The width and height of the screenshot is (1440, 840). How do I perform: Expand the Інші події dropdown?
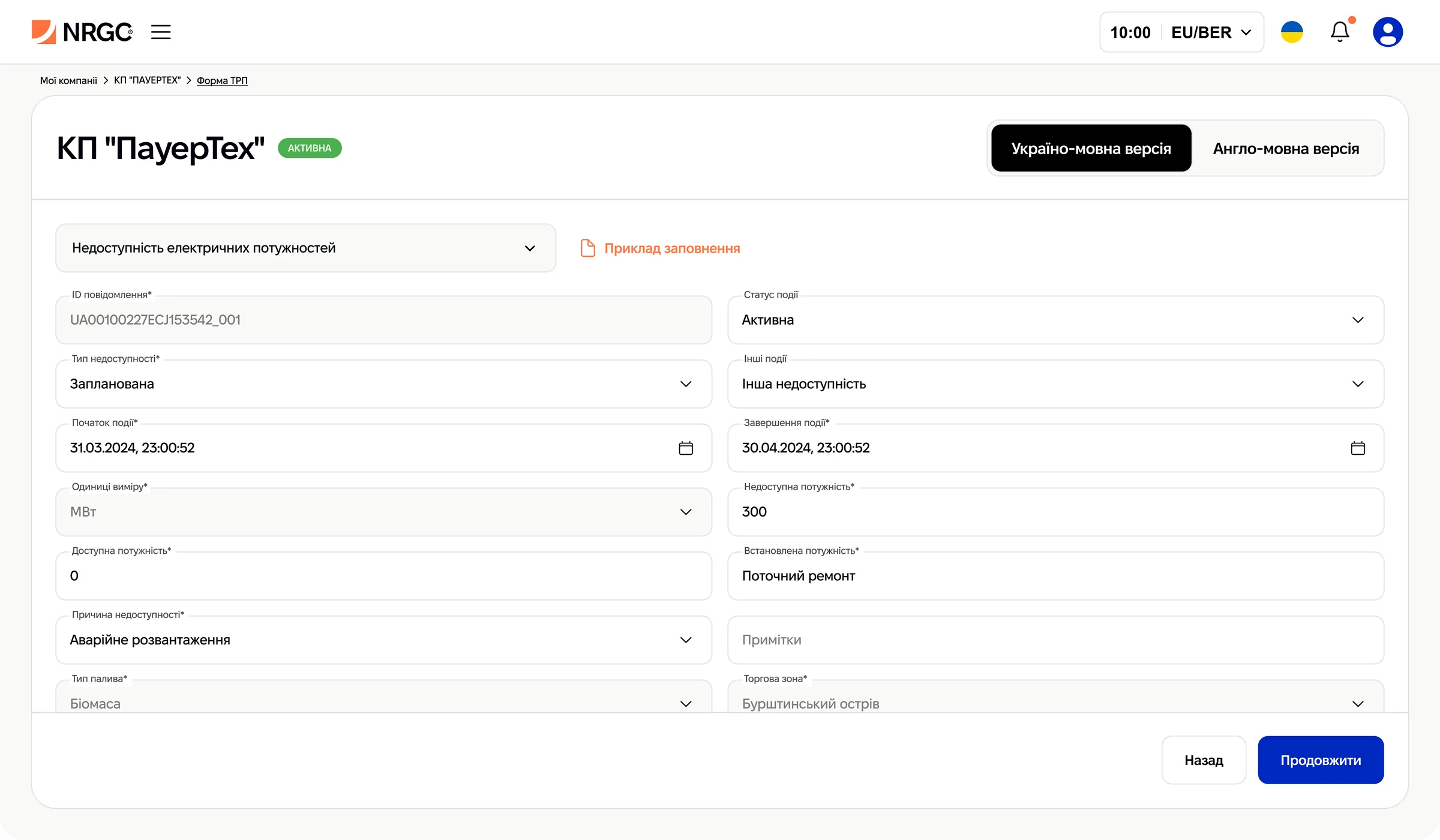tap(1056, 384)
